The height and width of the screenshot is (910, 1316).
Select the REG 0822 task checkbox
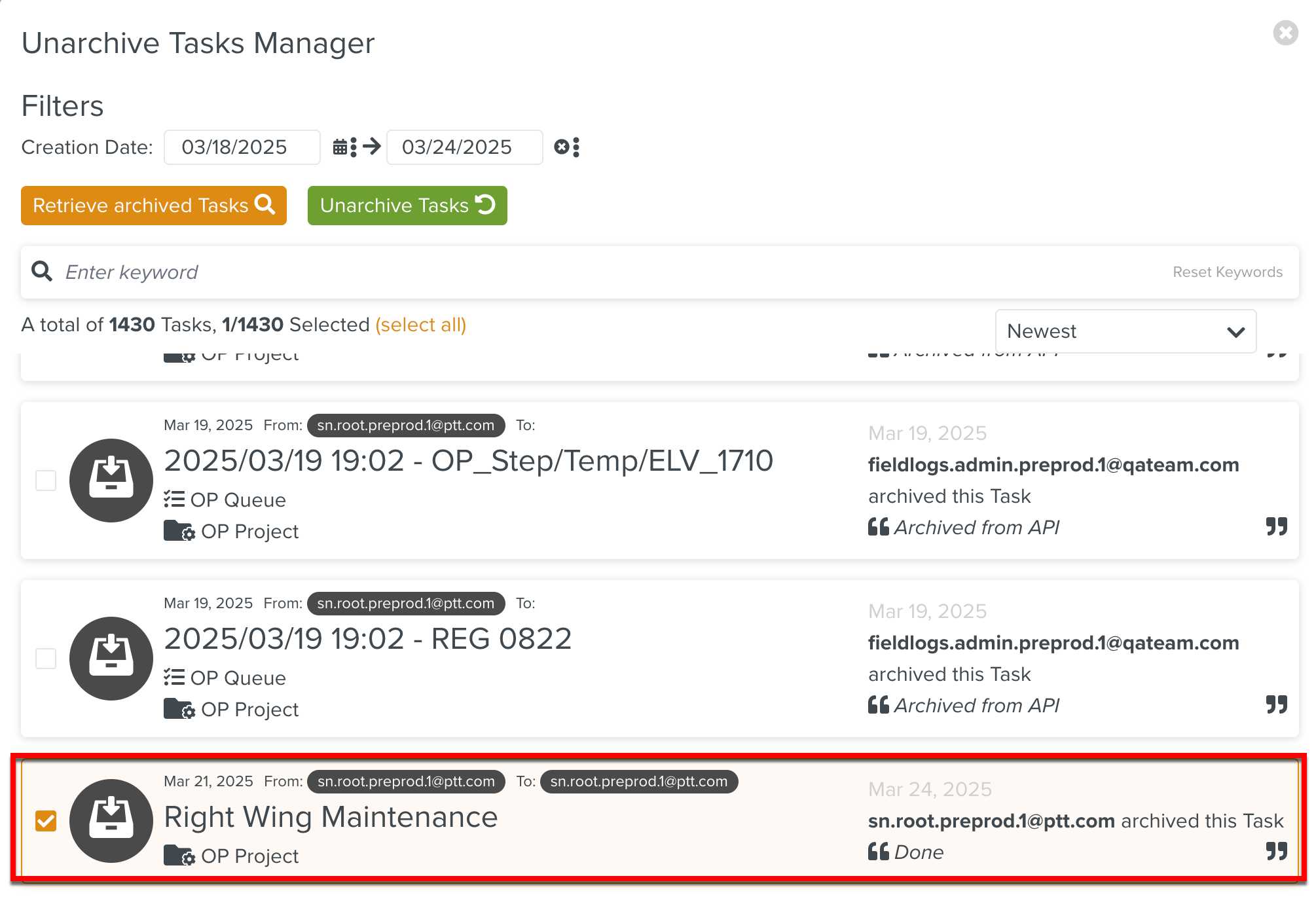pos(46,659)
